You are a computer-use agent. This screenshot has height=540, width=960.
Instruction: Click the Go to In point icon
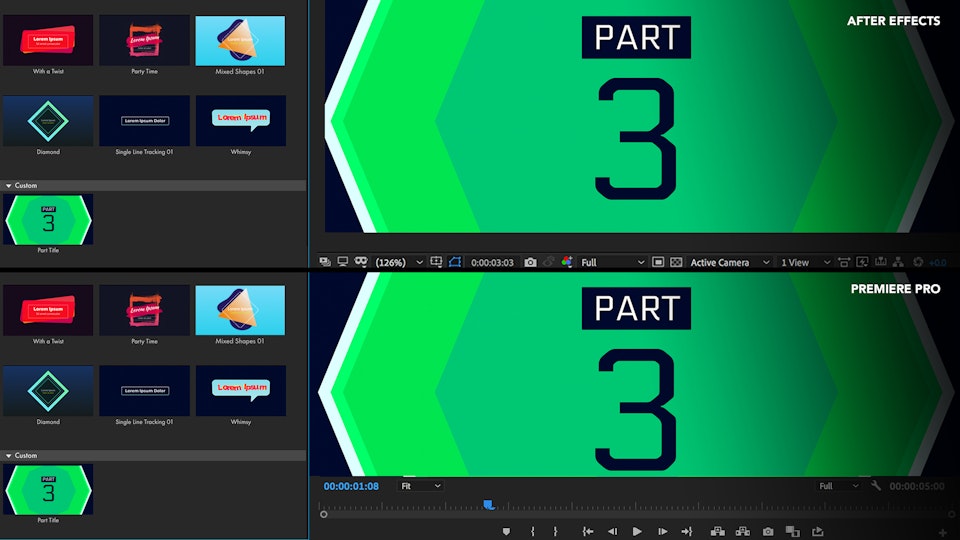pyautogui.click(x=588, y=531)
